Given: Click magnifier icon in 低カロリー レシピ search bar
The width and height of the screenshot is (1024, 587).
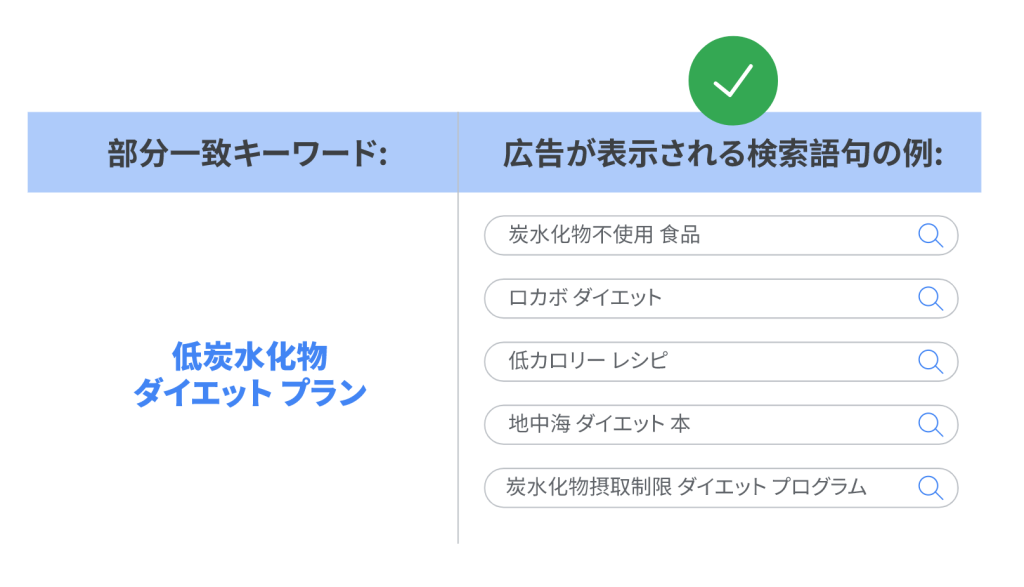Looking at the screenshot, I should tap(931, 361).
